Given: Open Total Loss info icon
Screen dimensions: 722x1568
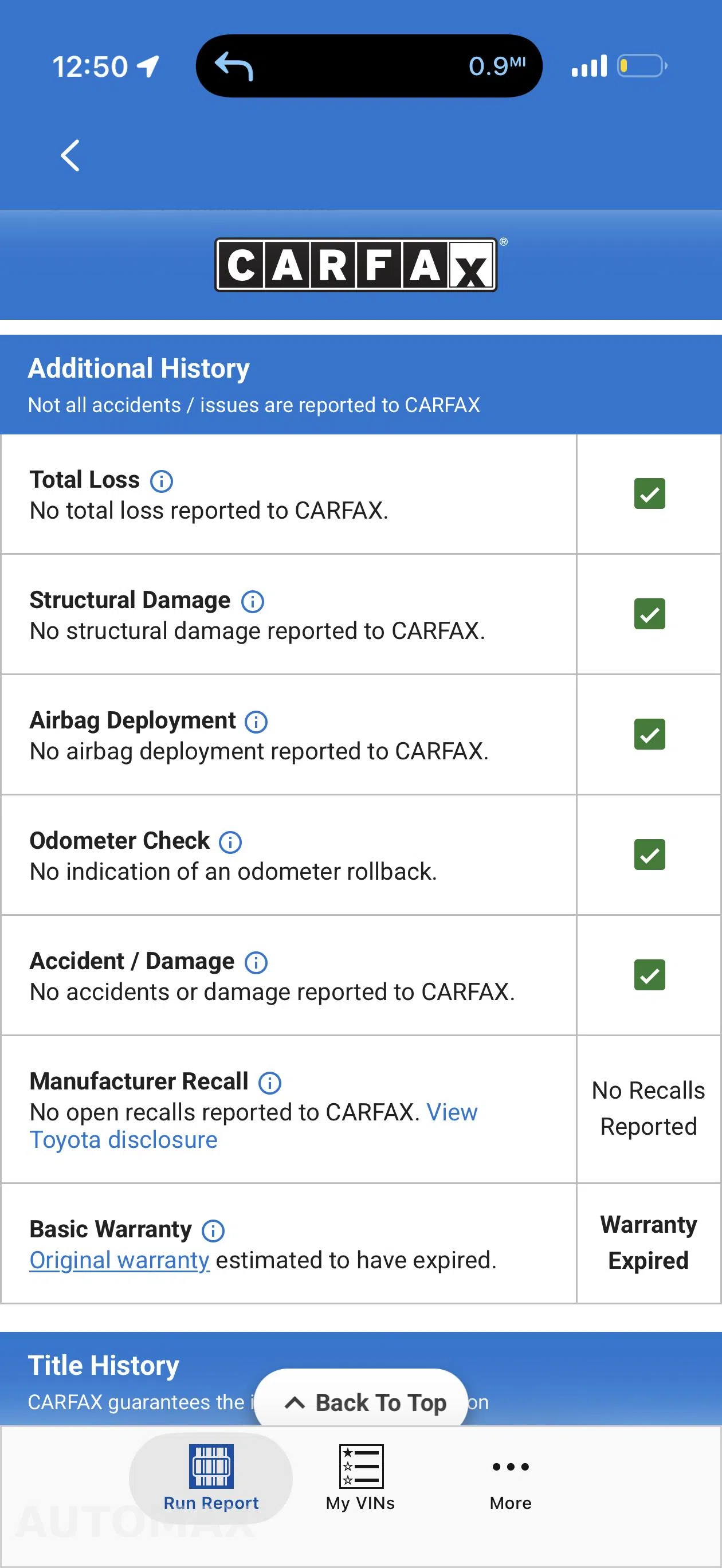Looking at the screenshot, I should pos(162,481).
